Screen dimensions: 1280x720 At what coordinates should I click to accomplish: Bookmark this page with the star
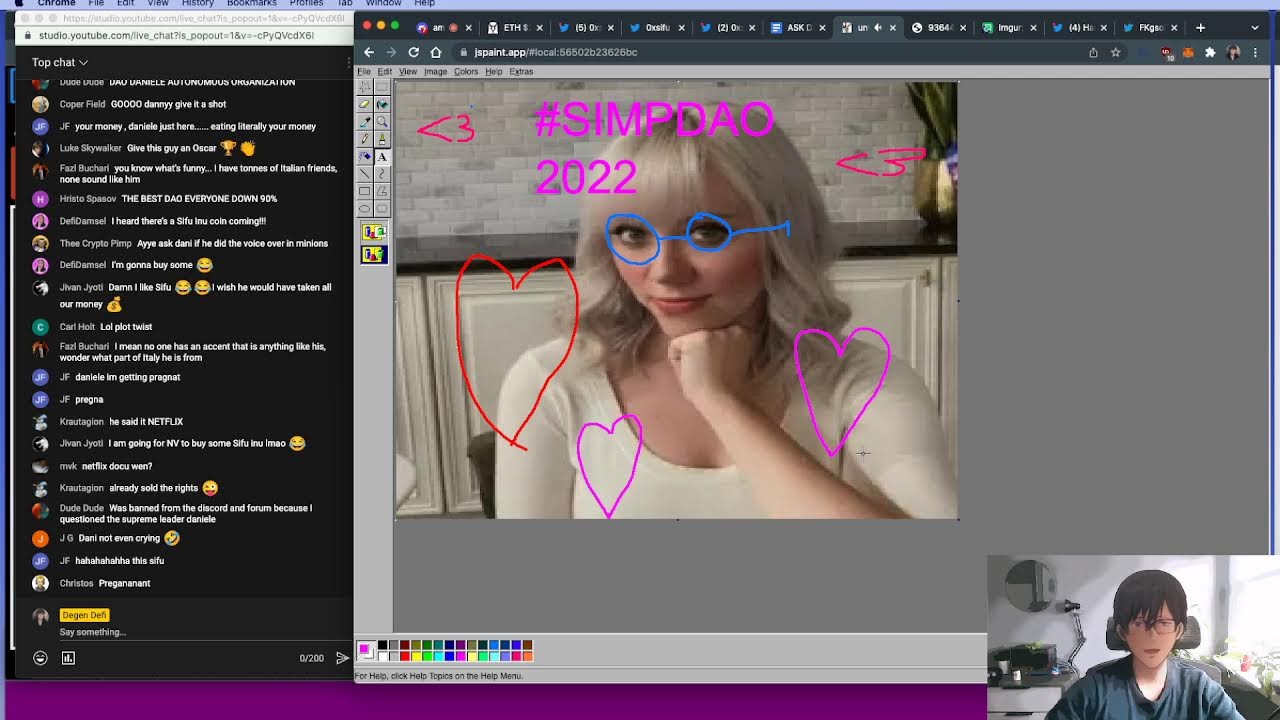1115,52
